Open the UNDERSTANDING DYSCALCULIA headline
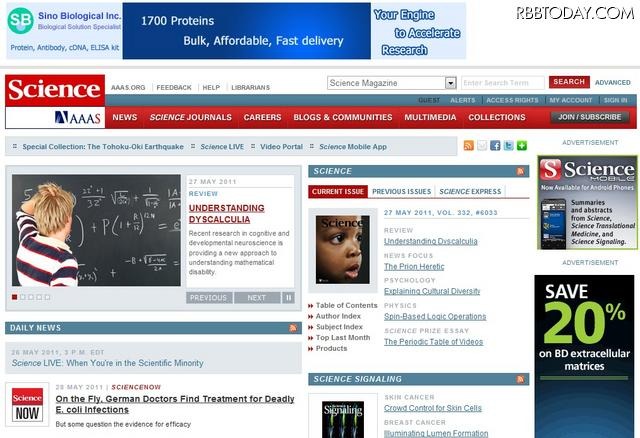Screen dimensions: 640x438 coord(227,213)
